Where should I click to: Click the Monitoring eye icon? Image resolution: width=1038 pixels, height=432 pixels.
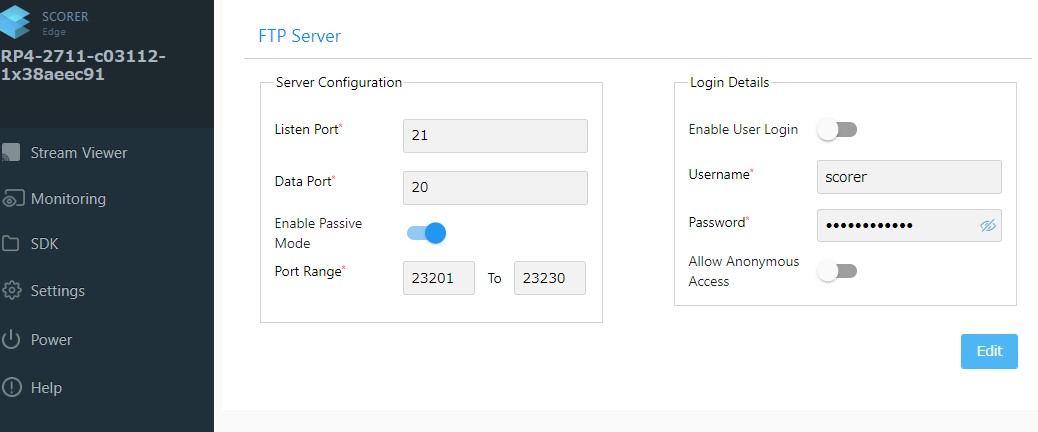pyautogui.click(x=11, y=199)
